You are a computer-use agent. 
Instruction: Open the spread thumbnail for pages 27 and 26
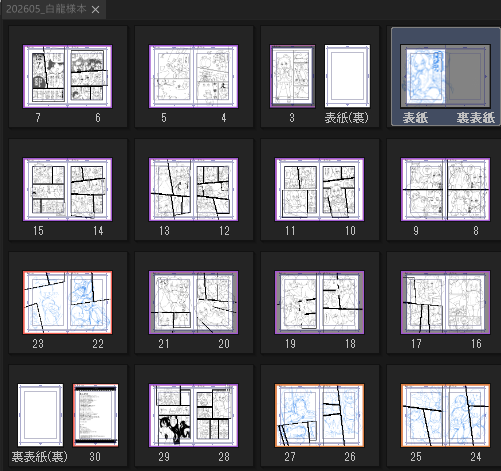tap(319, 415)
